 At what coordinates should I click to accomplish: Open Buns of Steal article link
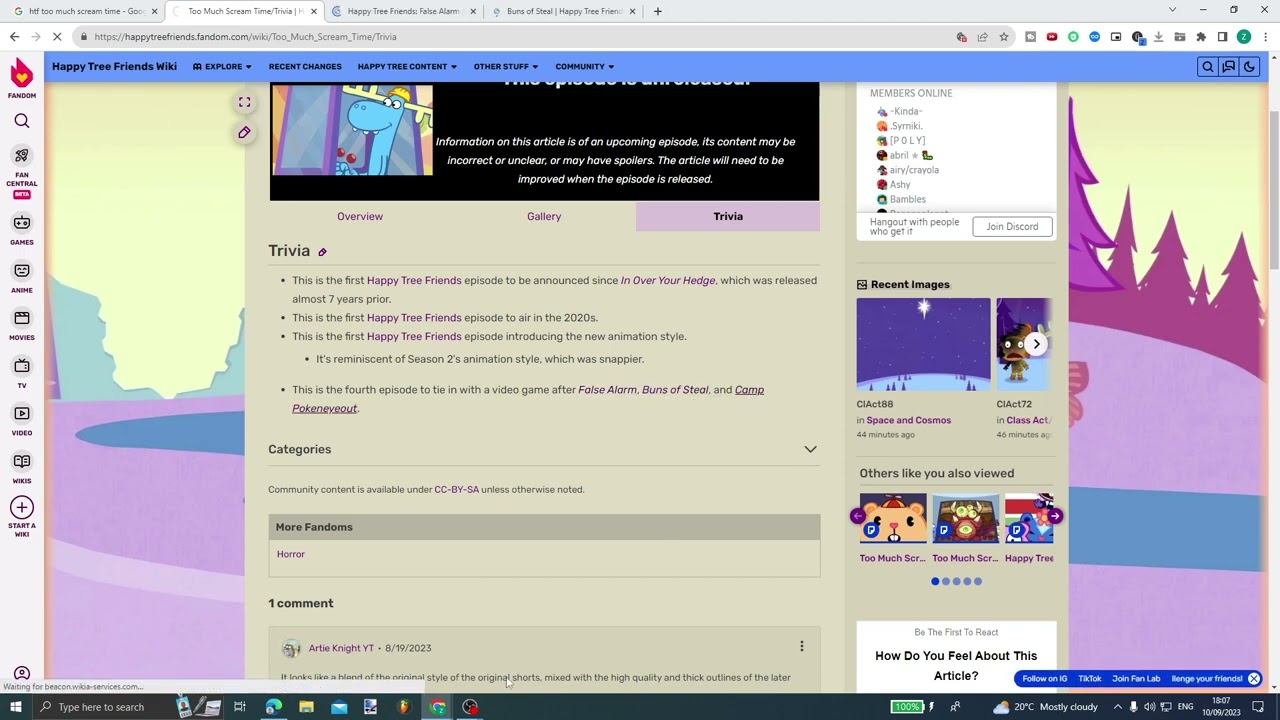pos(675,390)
